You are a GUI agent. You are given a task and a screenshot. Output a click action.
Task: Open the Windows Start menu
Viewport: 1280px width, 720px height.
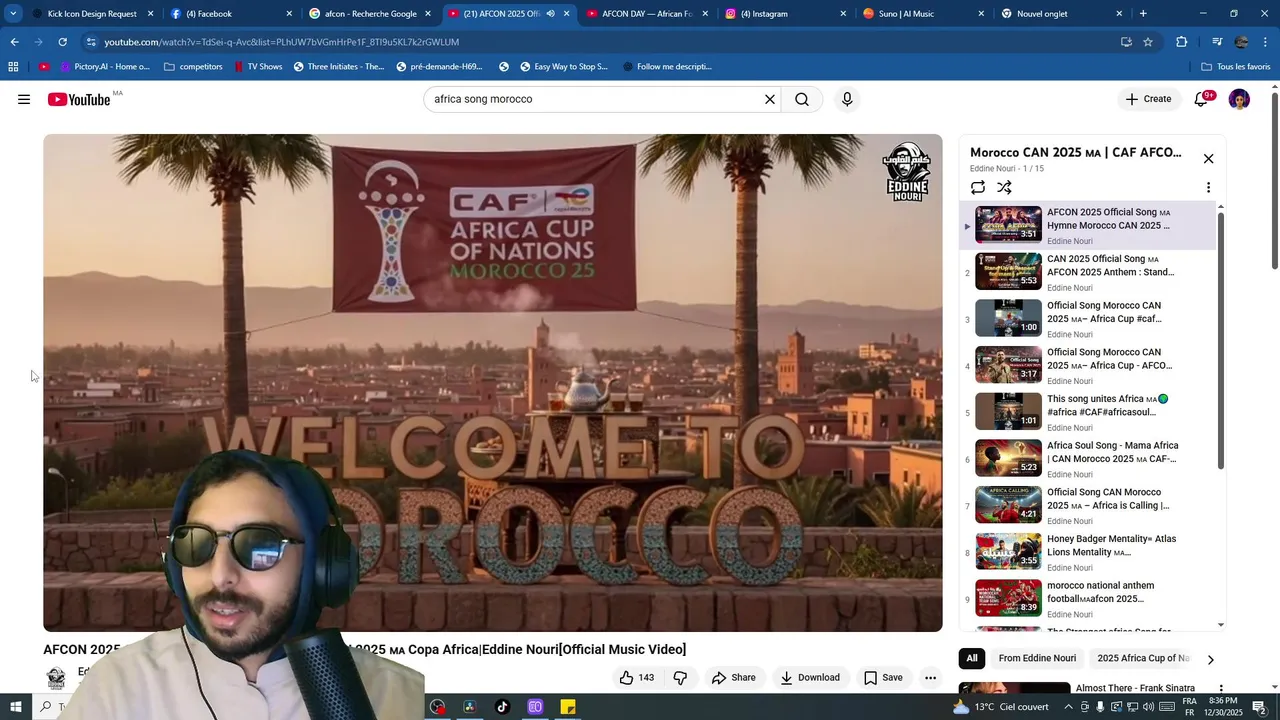tap(16, 707)
